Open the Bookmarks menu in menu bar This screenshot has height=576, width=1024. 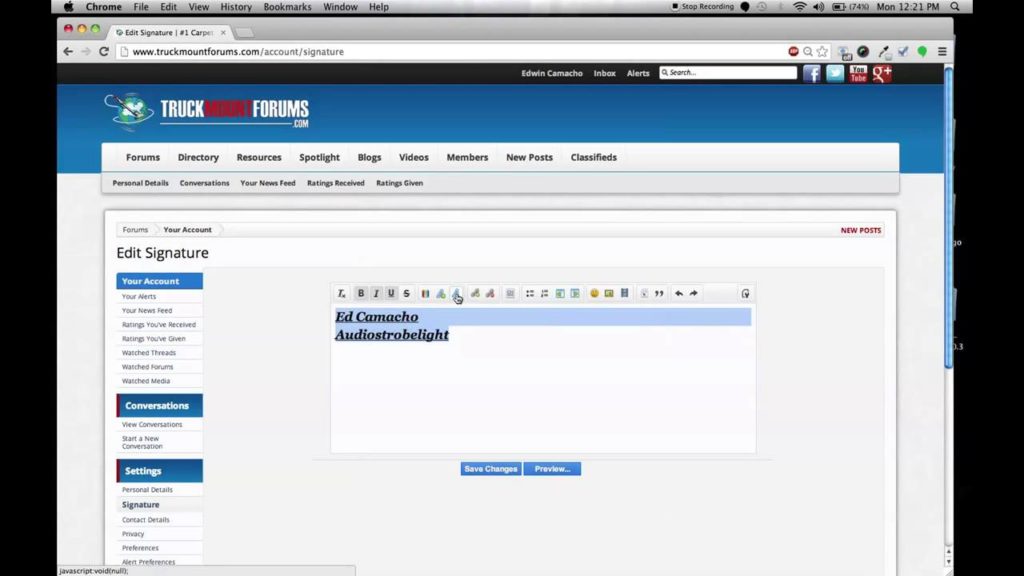[287, 7]
